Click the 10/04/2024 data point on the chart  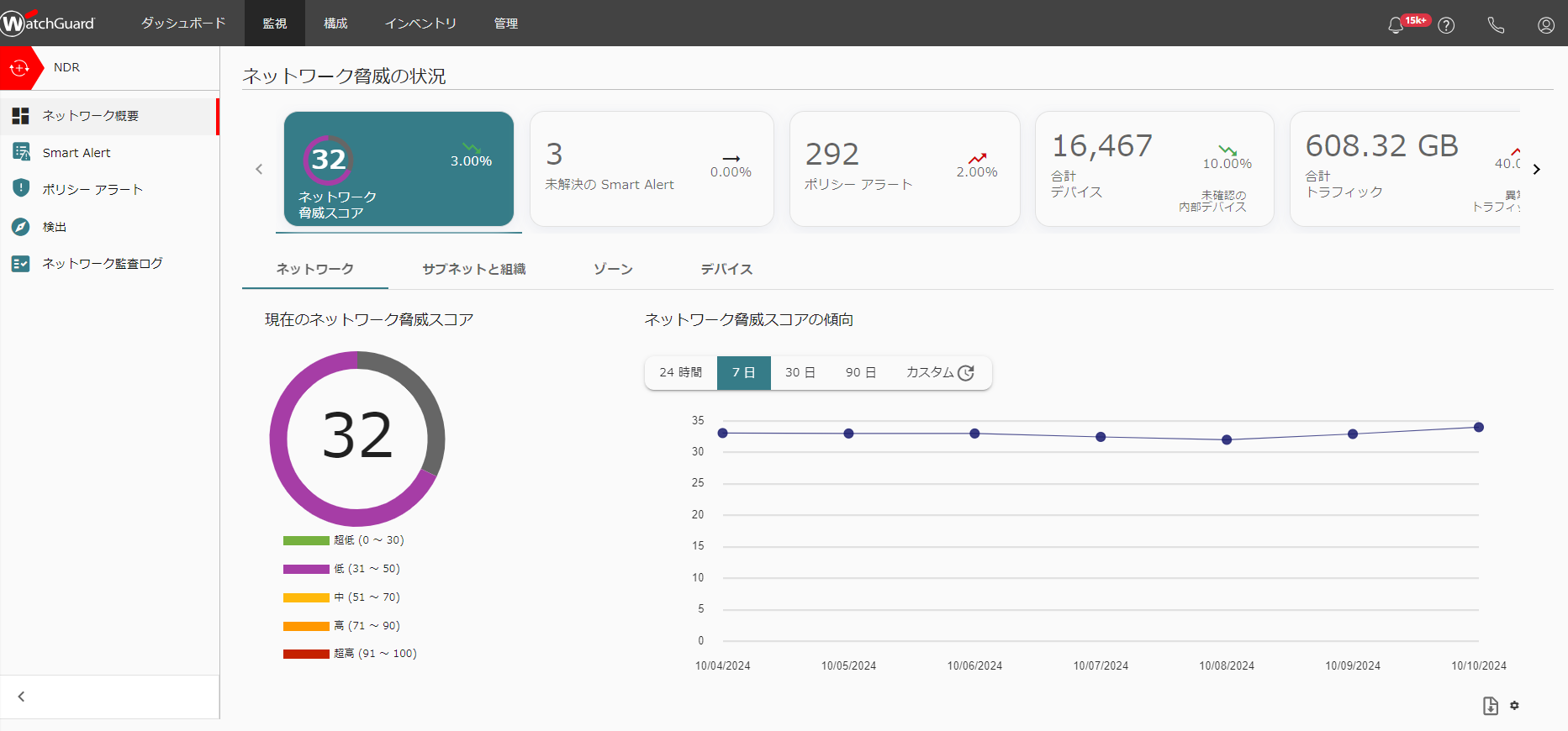(x=723, y=433)
